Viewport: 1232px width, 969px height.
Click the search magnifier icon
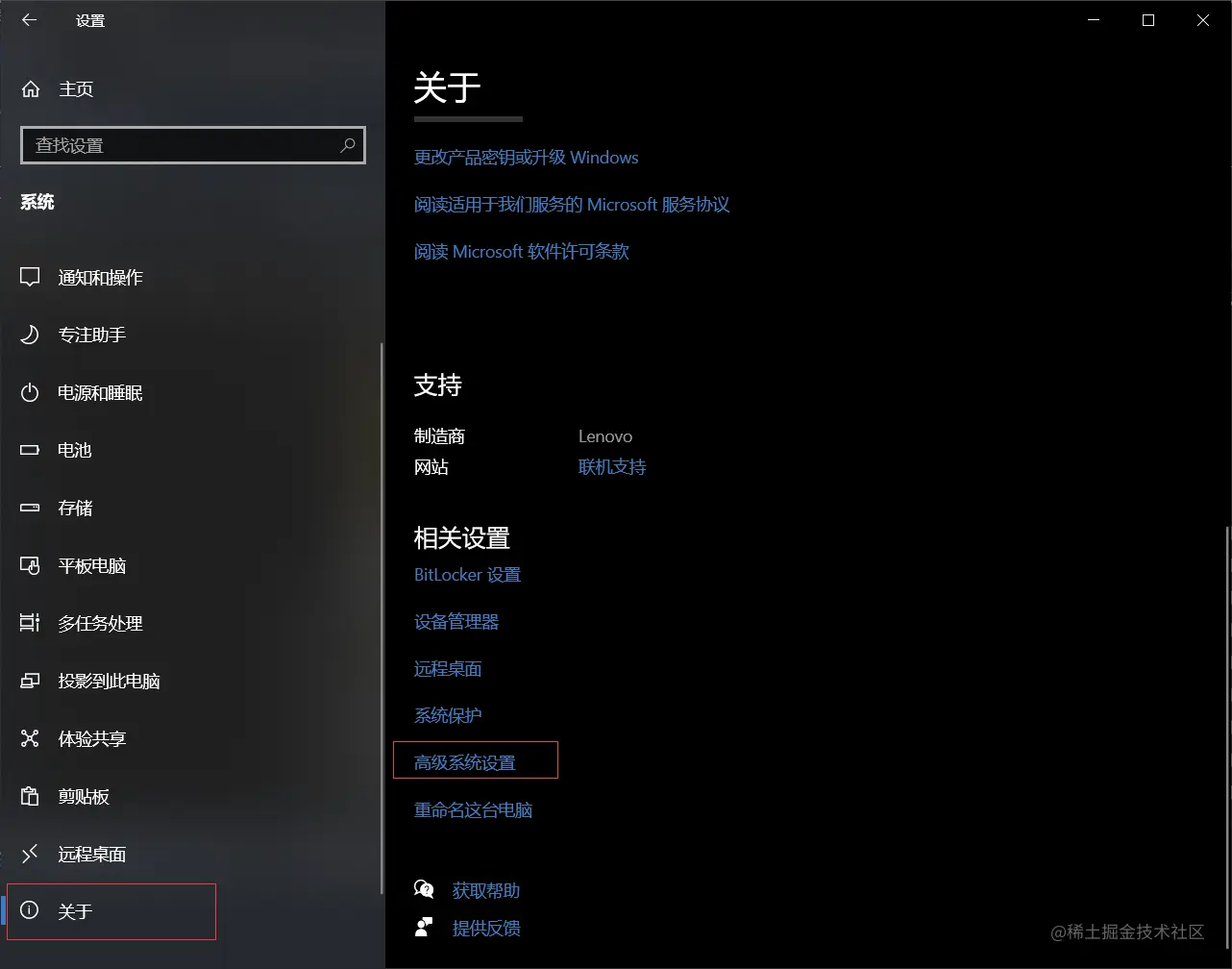pos(348,145)
